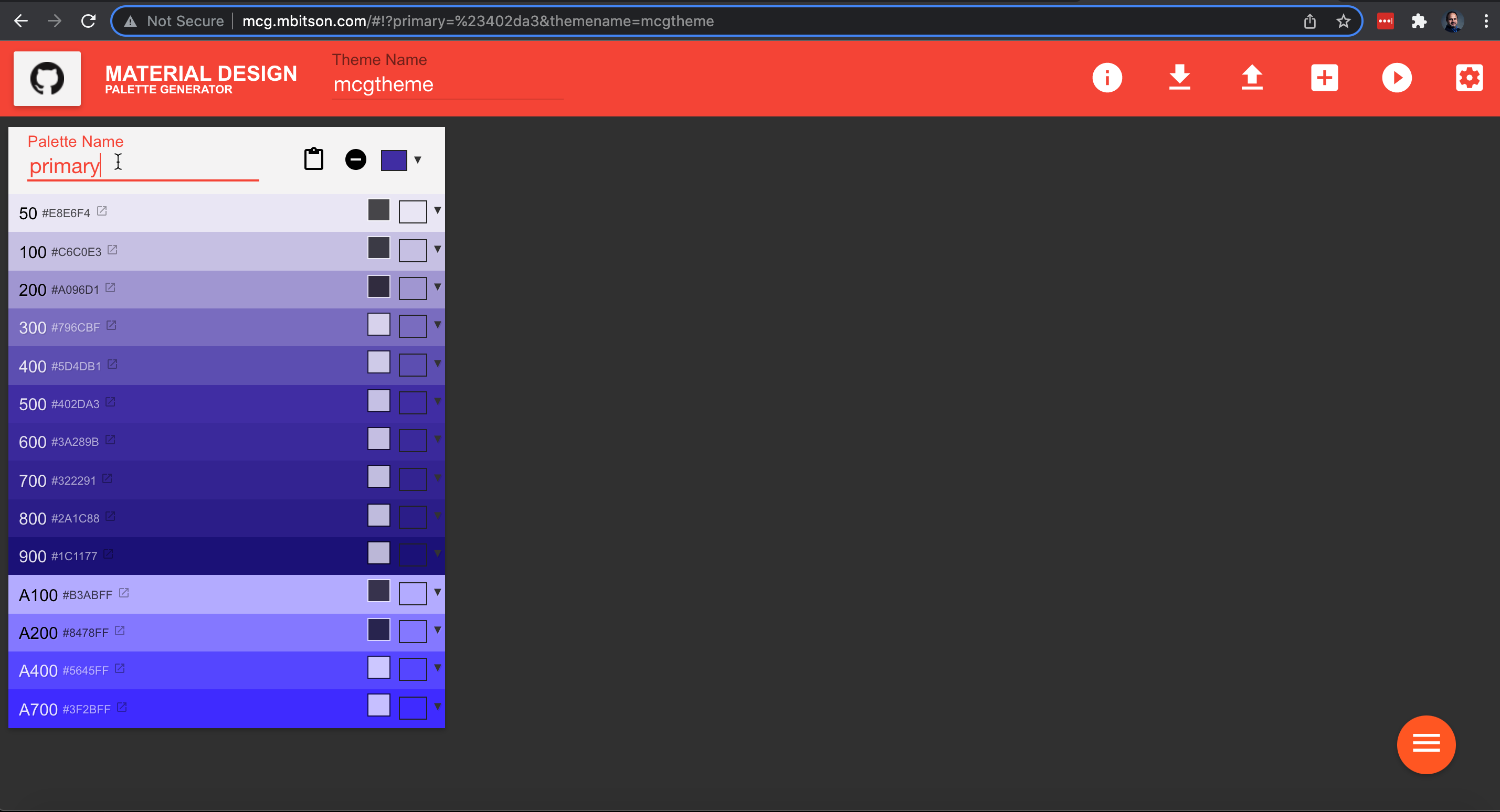Screen dimensions: 1500x812
Task: Expand color dropdown arrow for shade 100
Action: point(437,249)
